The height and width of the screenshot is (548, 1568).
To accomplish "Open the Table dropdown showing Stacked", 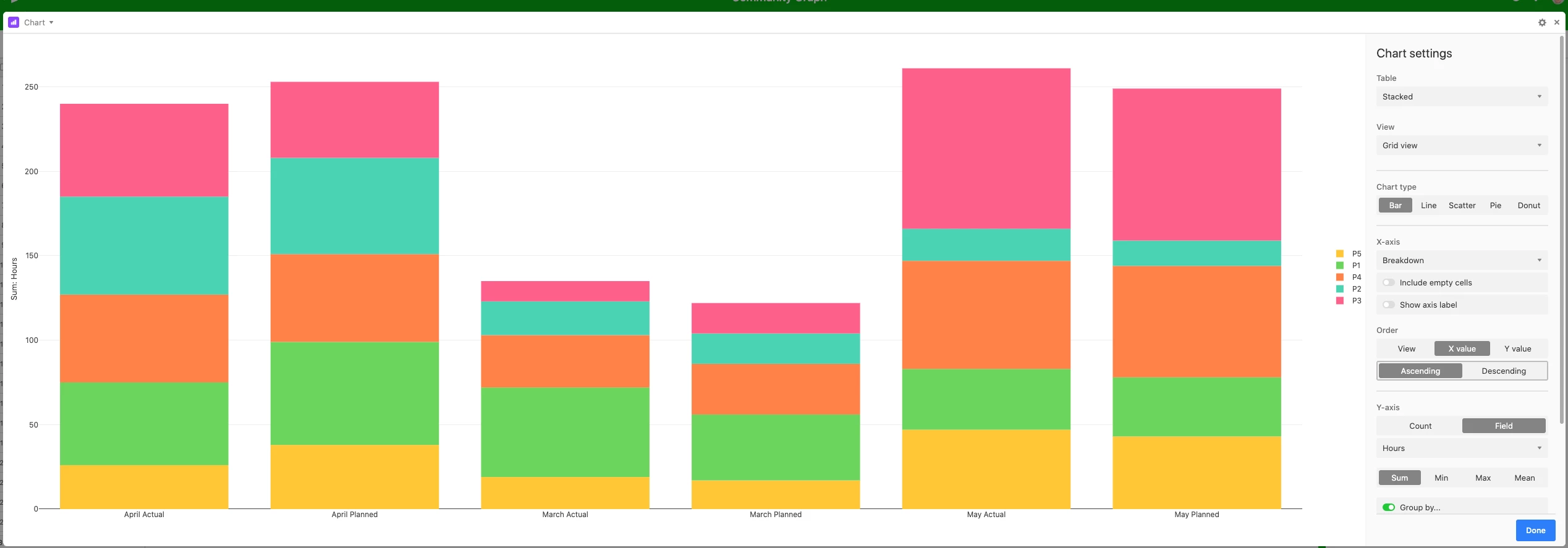I will tap(1461, 97).
